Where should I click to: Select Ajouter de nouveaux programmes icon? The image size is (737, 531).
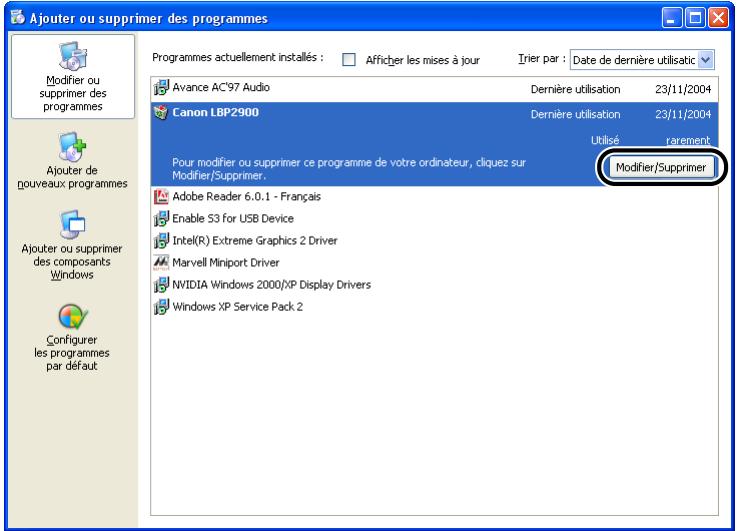click(73, 146)
